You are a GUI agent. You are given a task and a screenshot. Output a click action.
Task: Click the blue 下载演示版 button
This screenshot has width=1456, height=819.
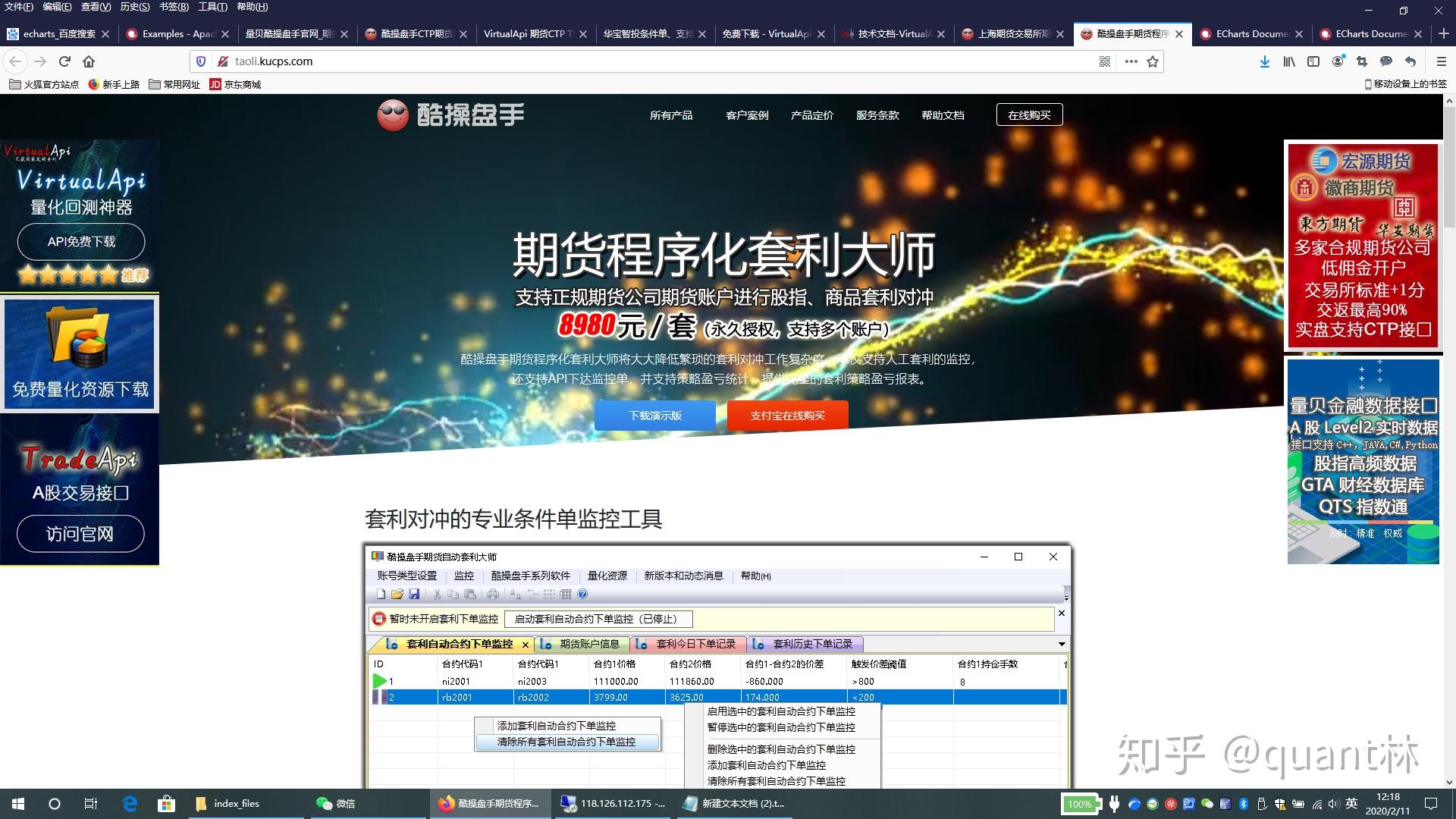click(655, 416)
